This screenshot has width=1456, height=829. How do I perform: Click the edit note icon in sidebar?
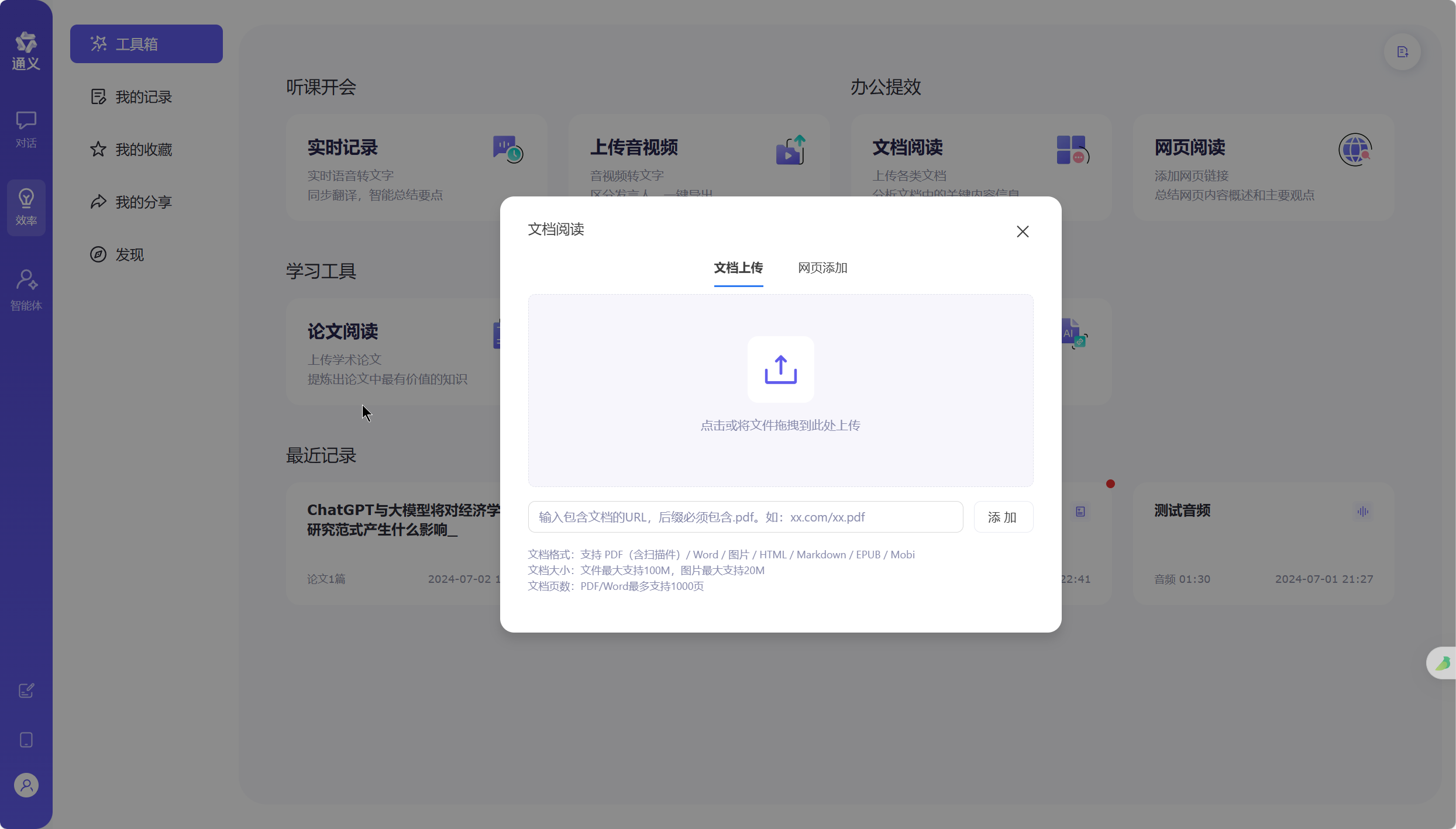pos(26,690)
